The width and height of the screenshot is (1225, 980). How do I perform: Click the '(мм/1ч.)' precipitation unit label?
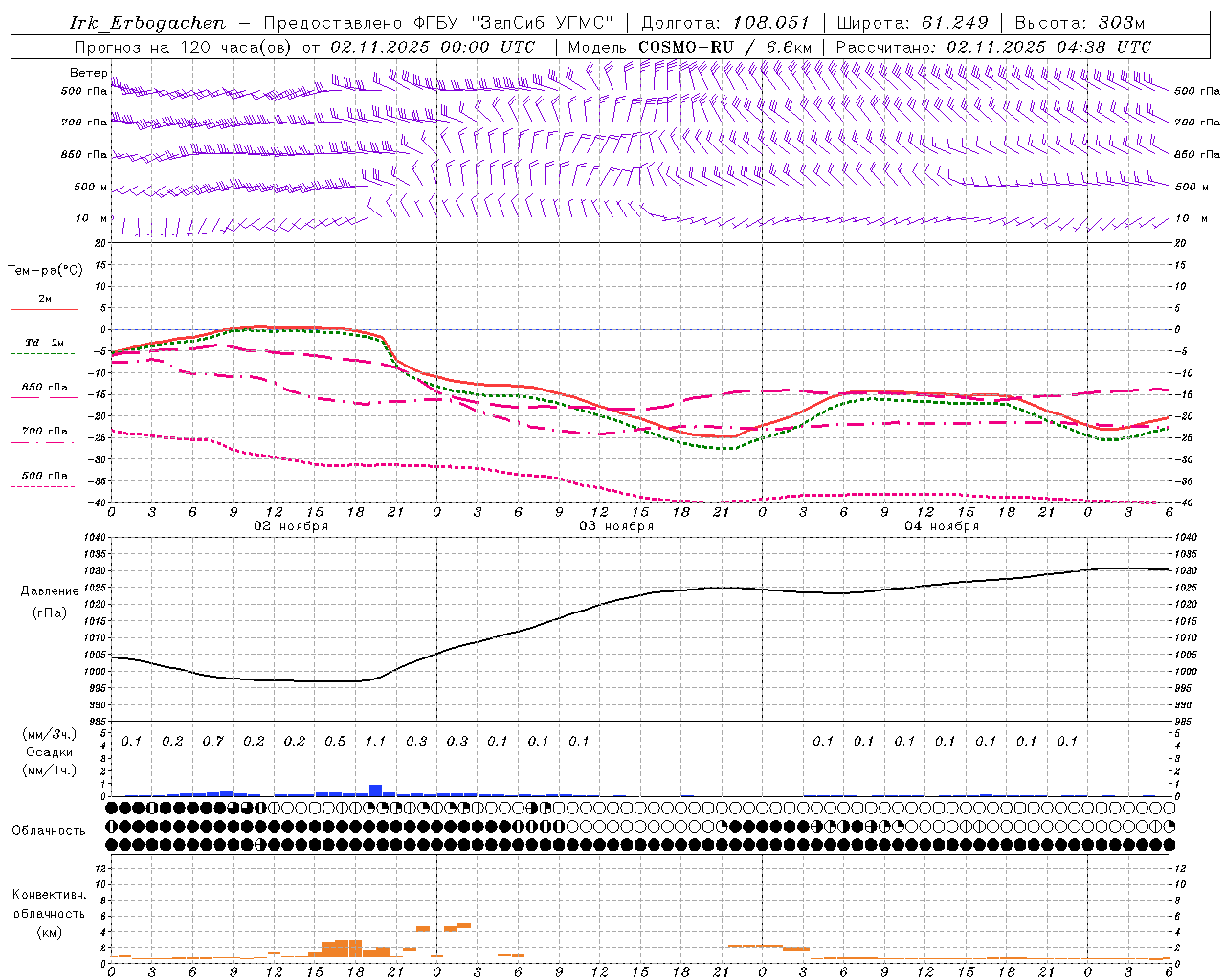tap(49, 770)
